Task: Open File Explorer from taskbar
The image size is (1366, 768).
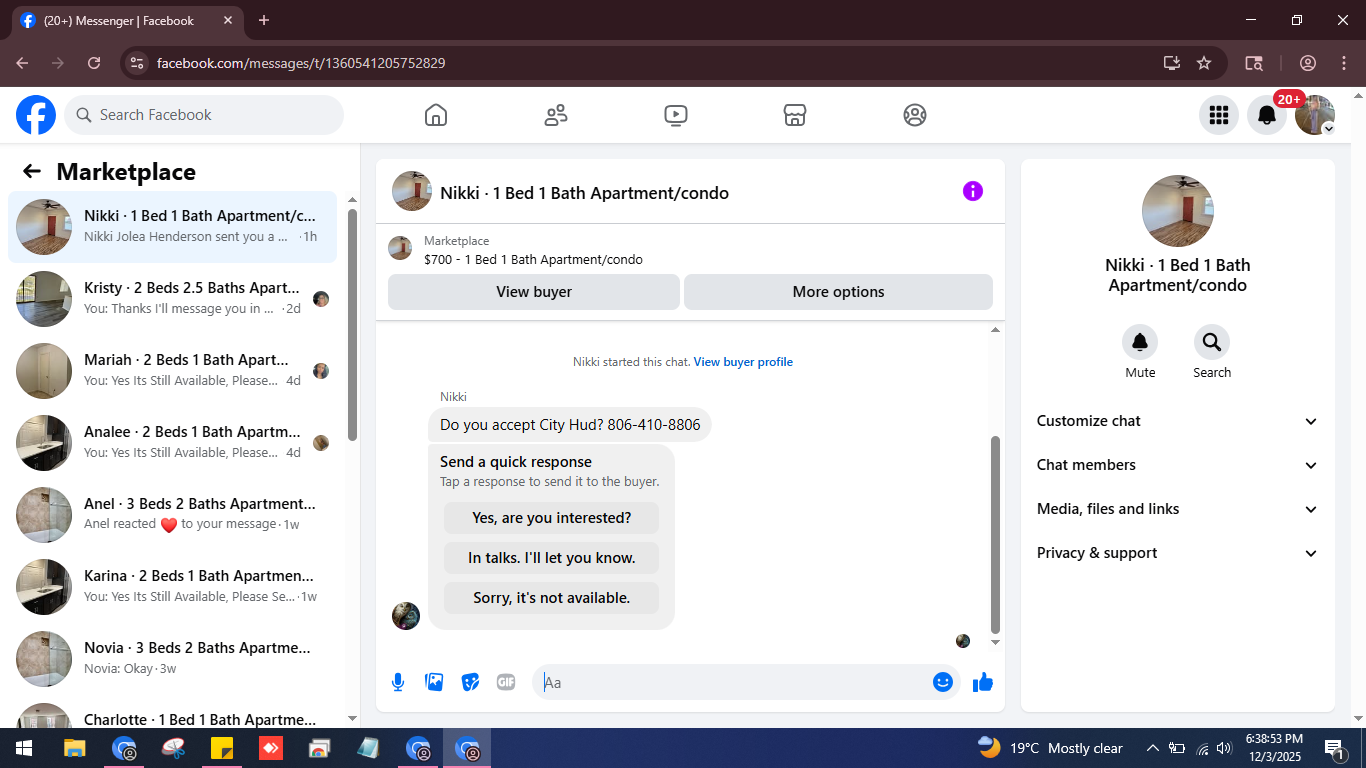Action: point(74,748)
